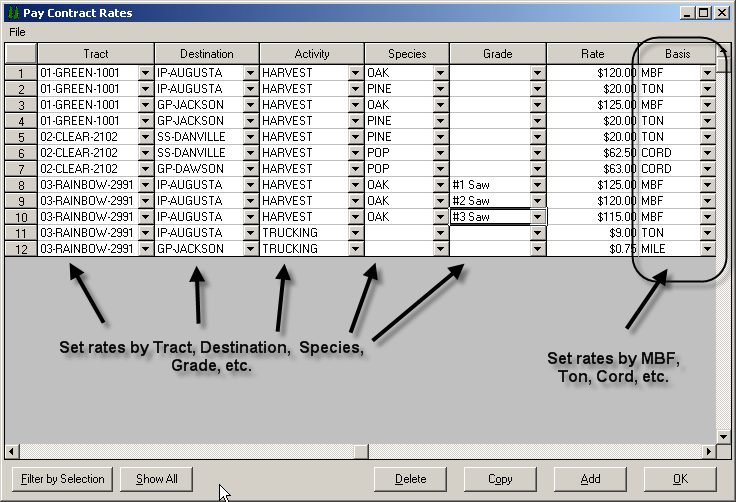Click the $9.00 rate cell
Screen dimensions: 736x502
tap(592, 232)
